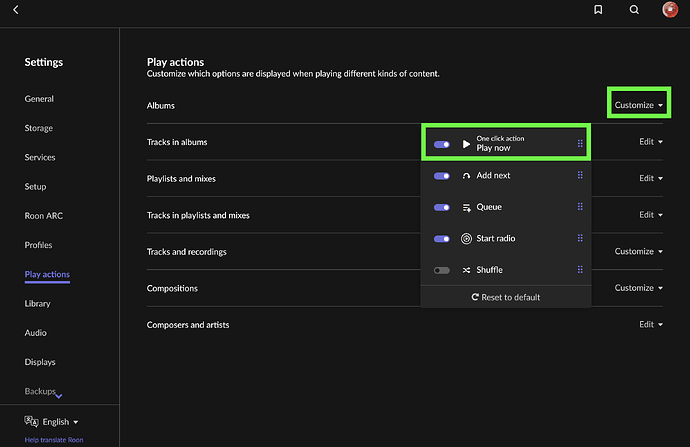Open the Help translate Roon link
Screen dimensions: 690x447
(54, 440)
